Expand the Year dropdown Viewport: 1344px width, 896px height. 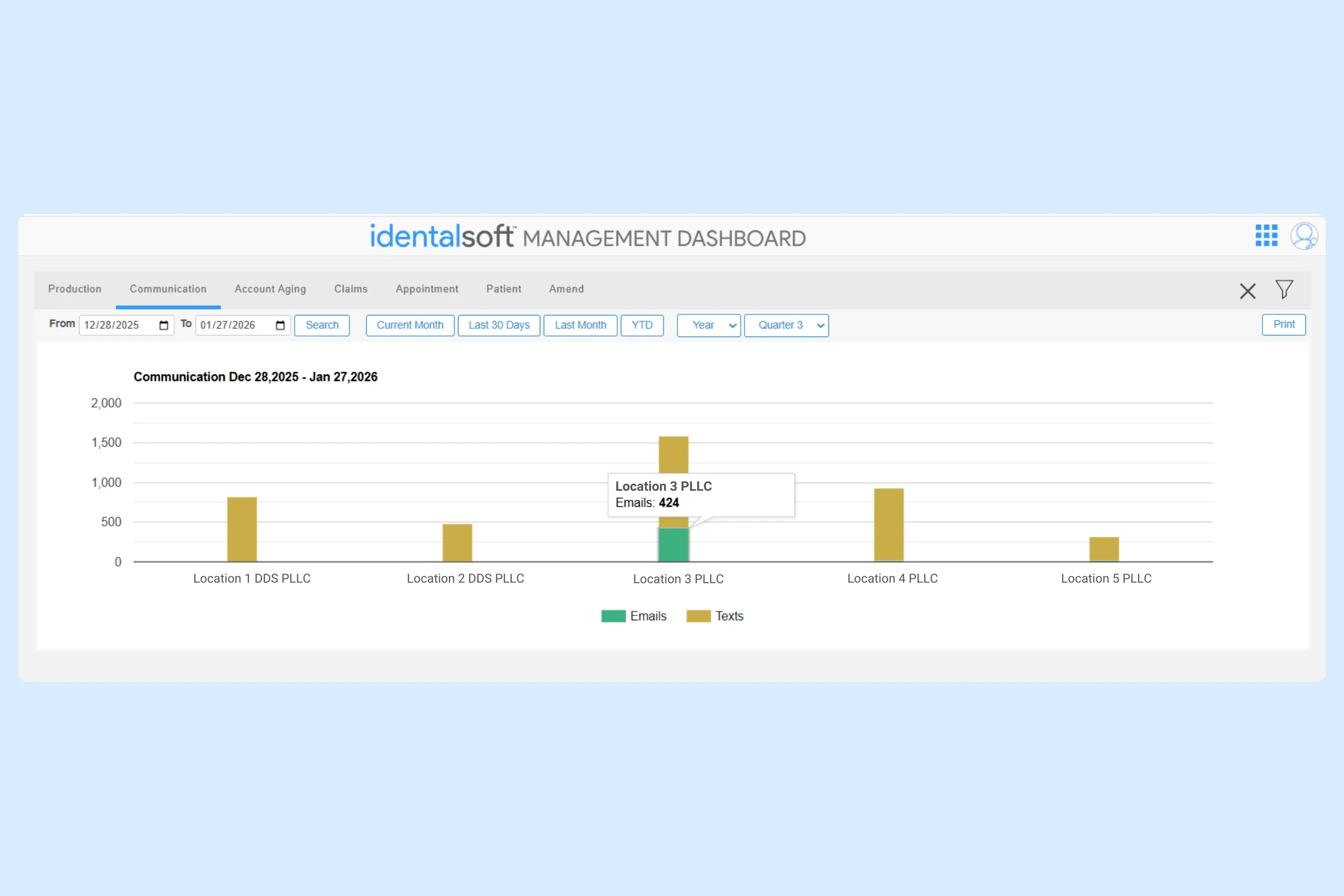pyautogui.click(x=709, y=325)
